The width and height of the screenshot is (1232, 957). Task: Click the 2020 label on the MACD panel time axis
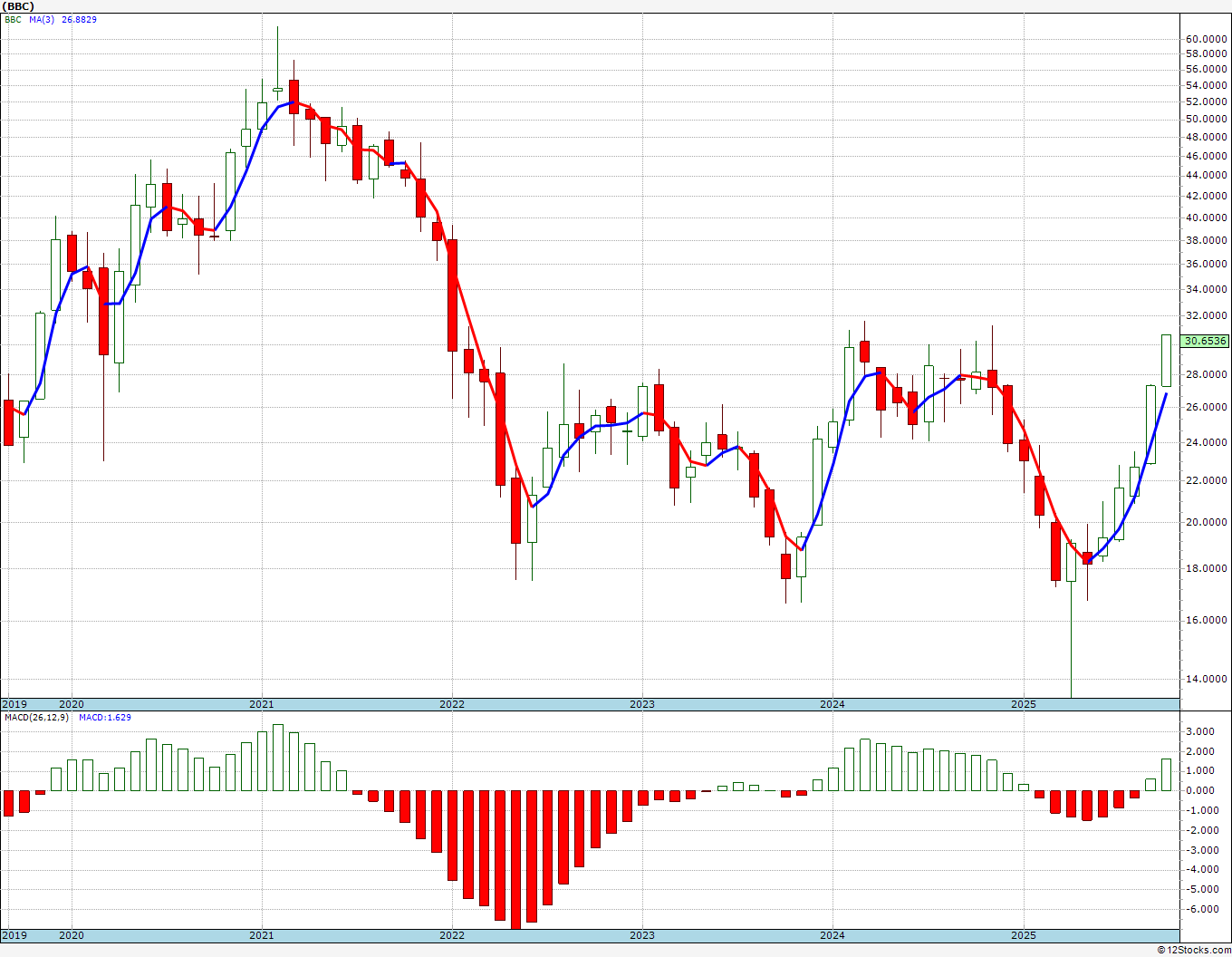(x=71, y=934)
